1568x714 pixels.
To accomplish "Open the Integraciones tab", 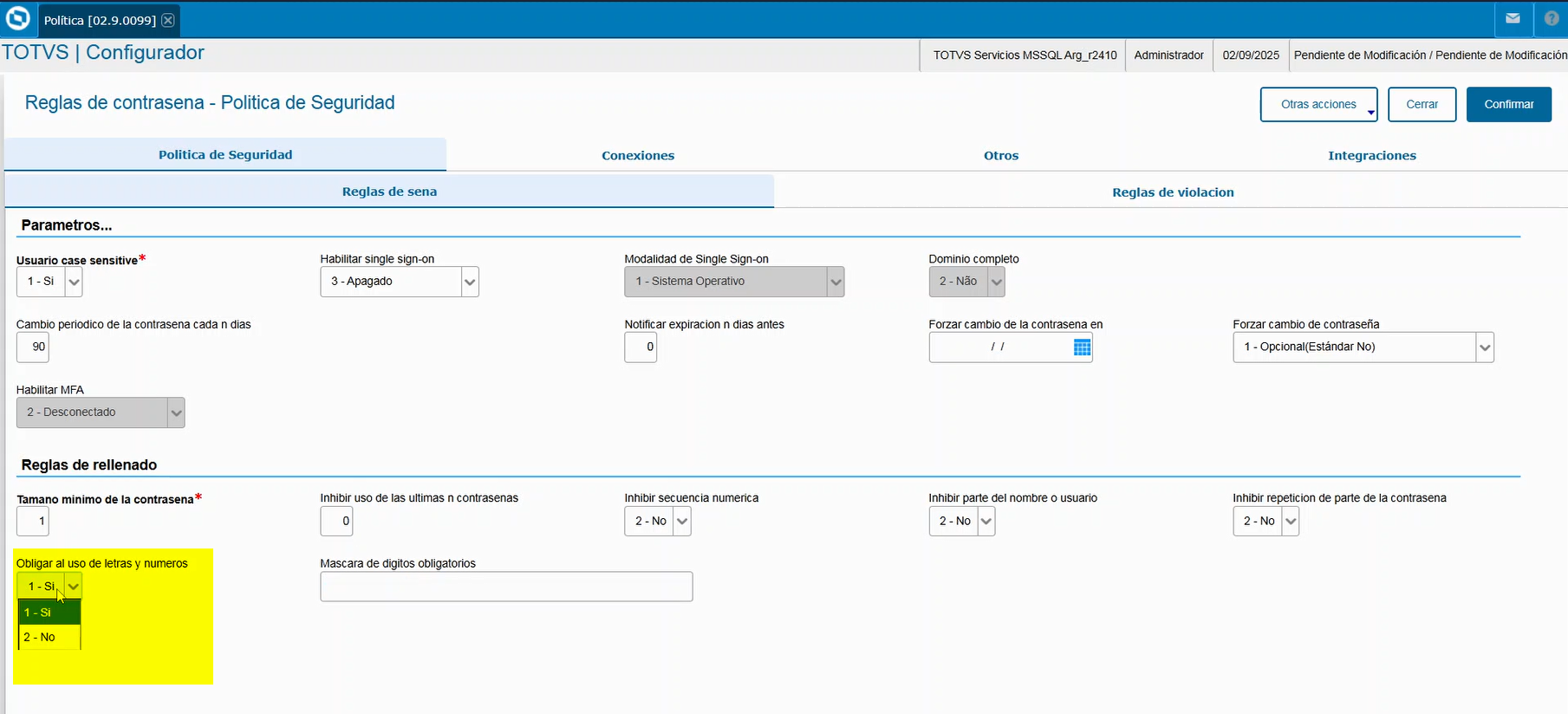I will pos(1372,155).
